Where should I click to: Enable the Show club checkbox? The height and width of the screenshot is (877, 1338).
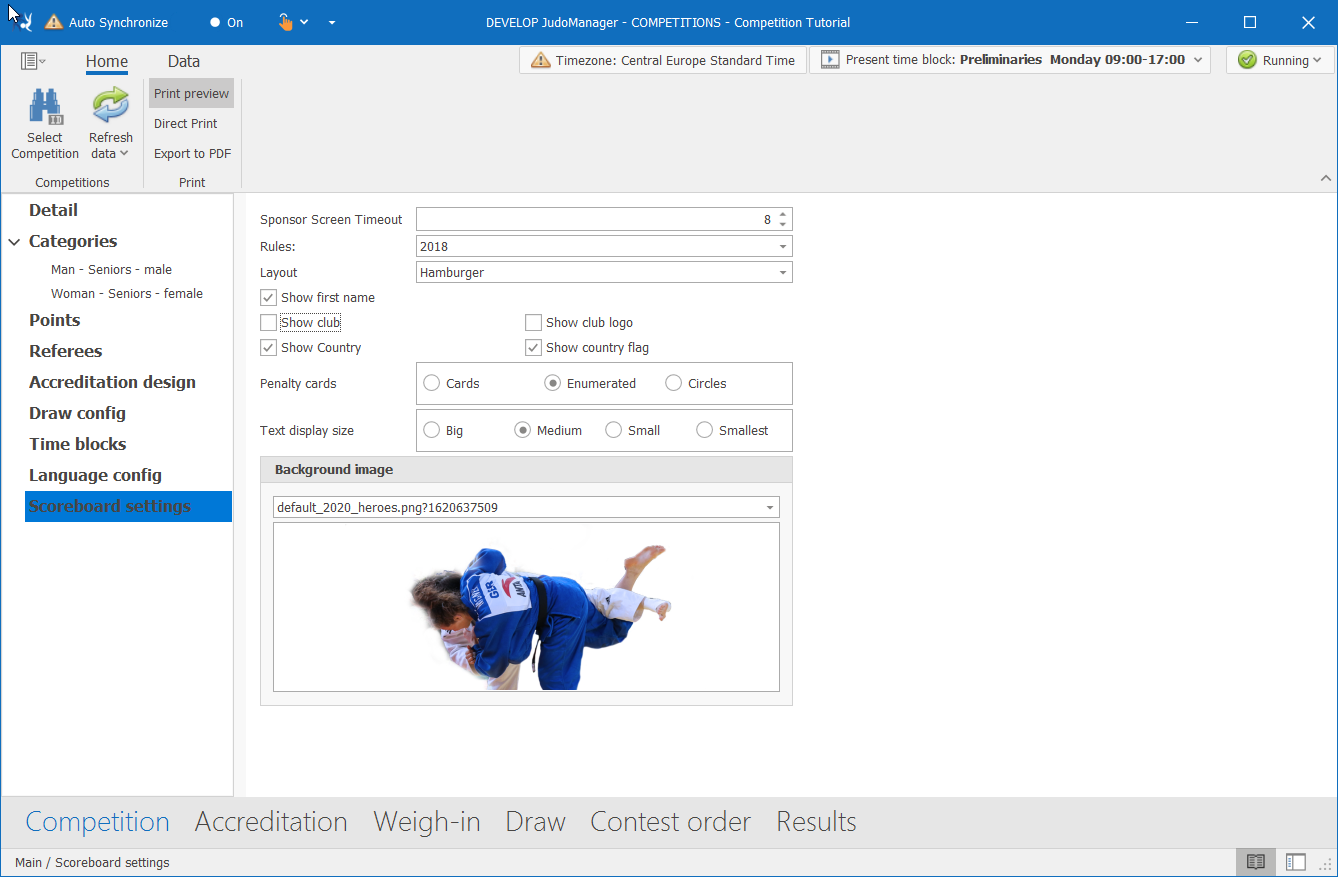click(x=269, y=323)
